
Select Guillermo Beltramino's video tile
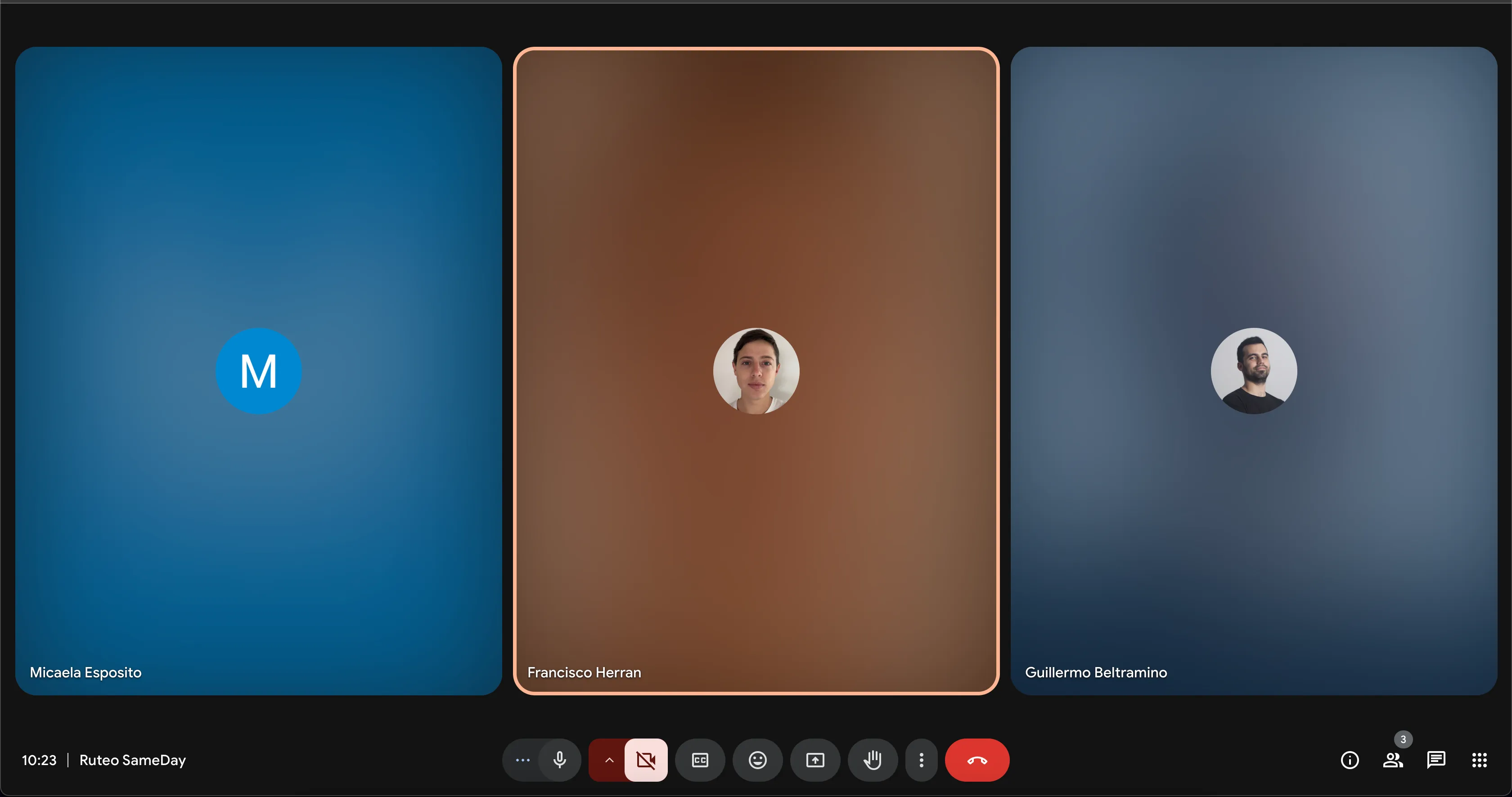point(1254,371)
